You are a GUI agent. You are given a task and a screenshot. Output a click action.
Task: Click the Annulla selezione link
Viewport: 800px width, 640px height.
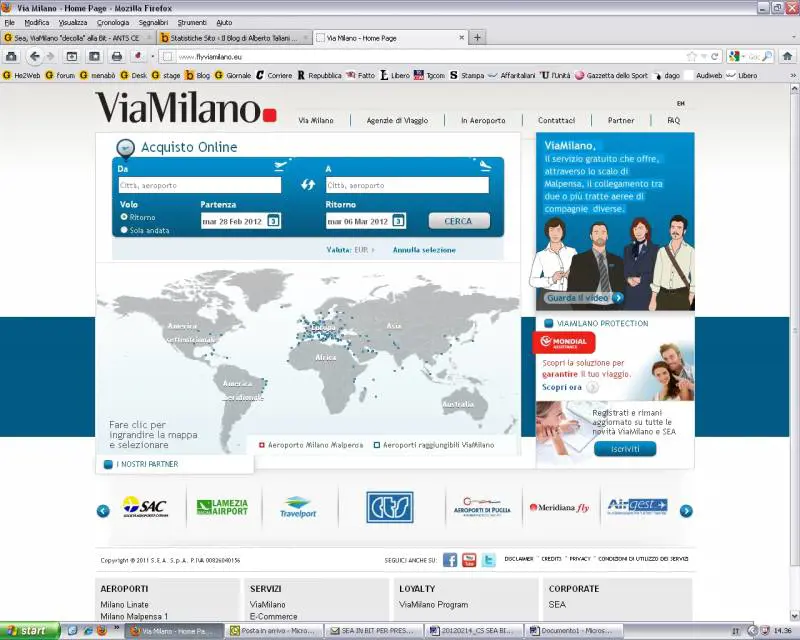[x=424, y=250]
